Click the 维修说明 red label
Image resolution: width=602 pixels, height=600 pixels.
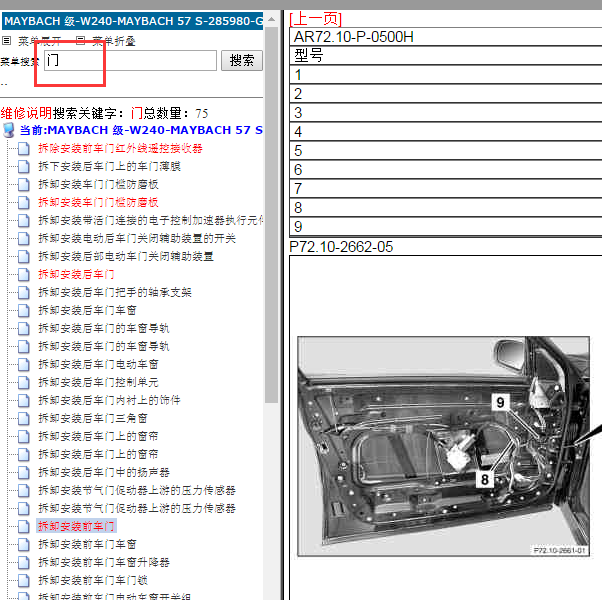26,113
